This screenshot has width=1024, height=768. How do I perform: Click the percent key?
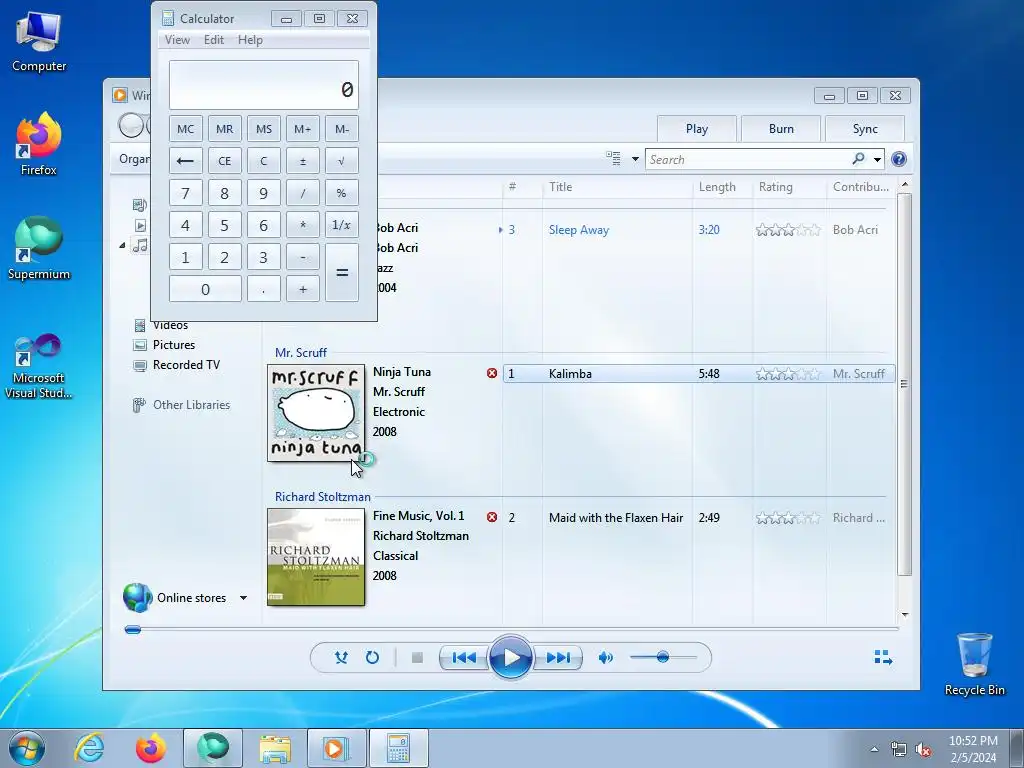[x=342, y=193]
